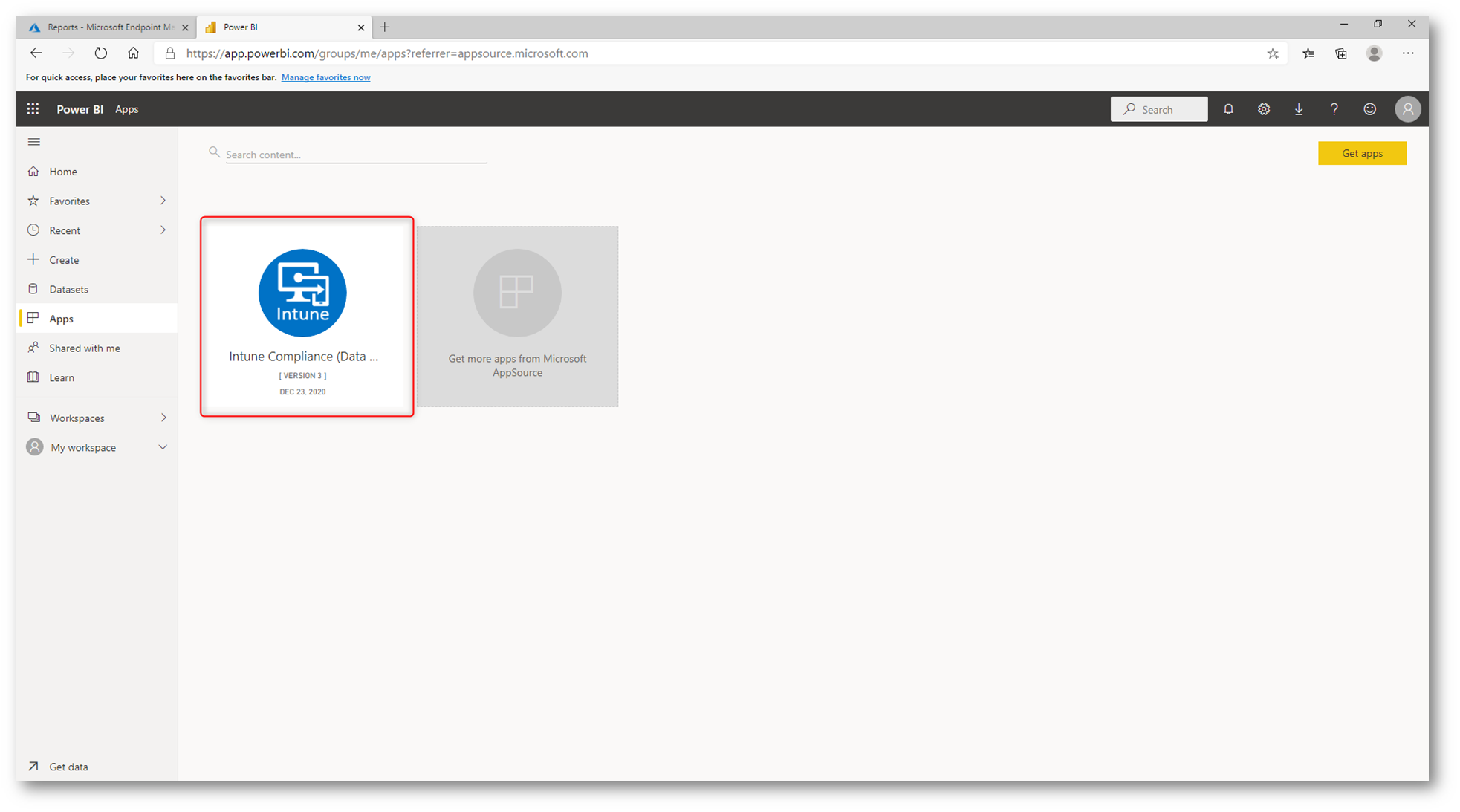Open the Office app launcher waffle icon
This screenshot has width=1460, height=812.
pos(33,109)
